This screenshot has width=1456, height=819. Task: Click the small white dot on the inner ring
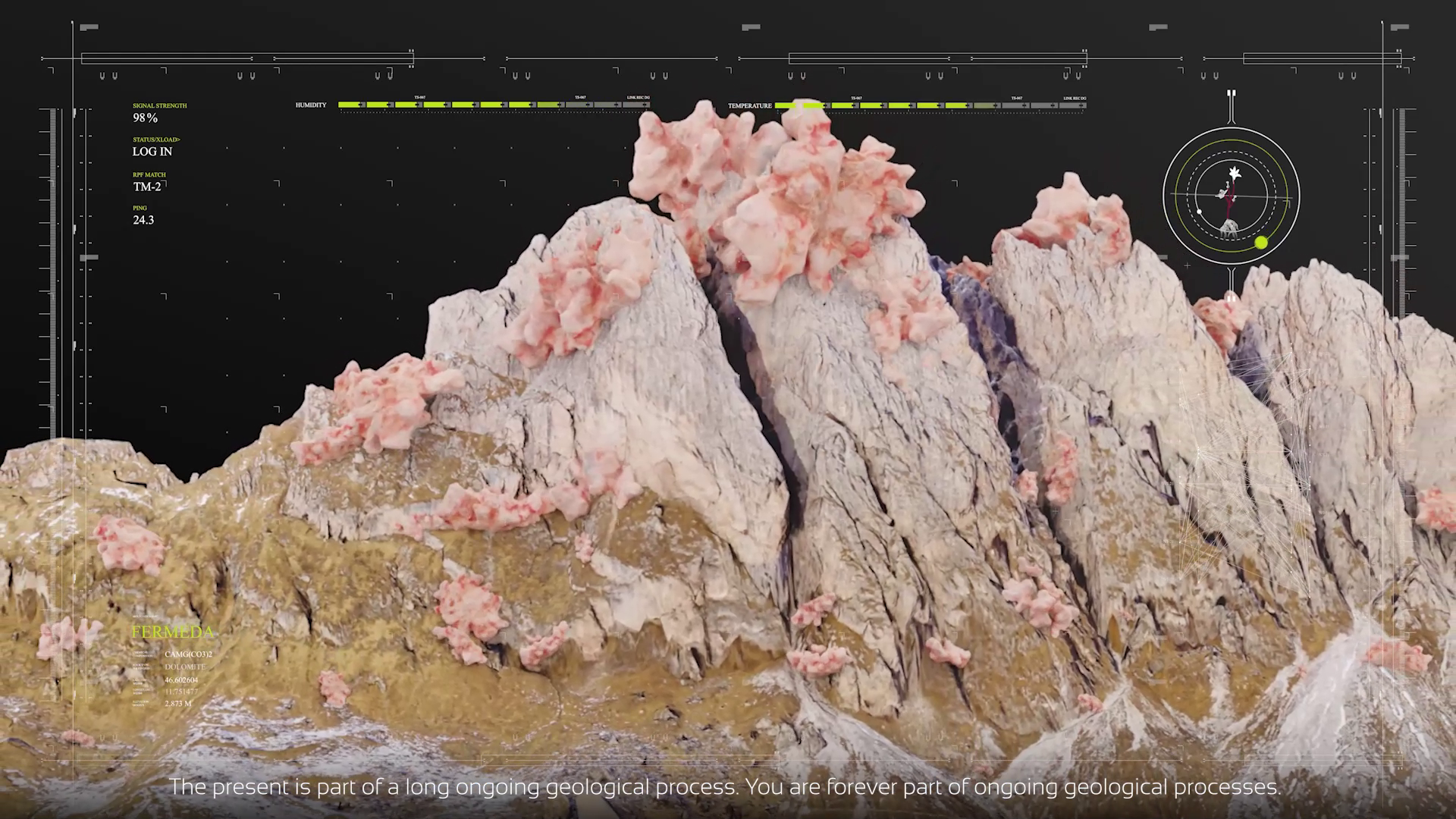1199,212
